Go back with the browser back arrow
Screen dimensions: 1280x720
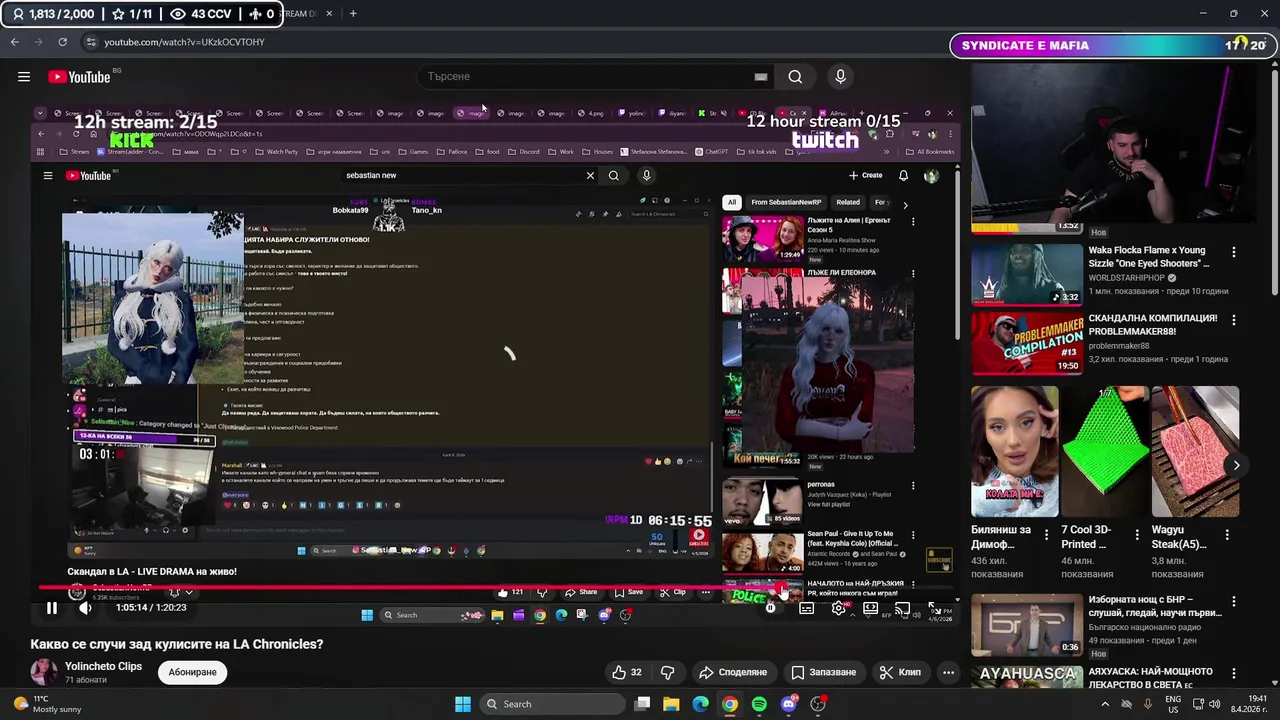(x=14, y=42)
